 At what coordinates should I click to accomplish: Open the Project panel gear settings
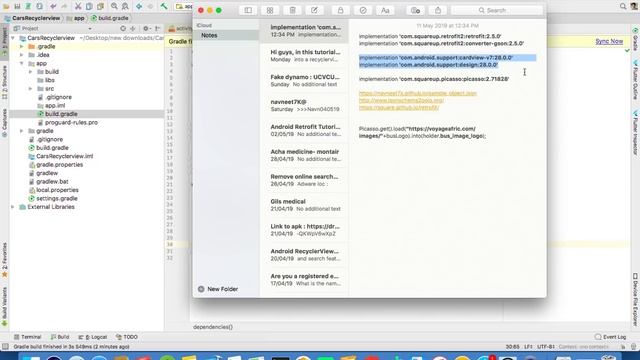(146, 29)
